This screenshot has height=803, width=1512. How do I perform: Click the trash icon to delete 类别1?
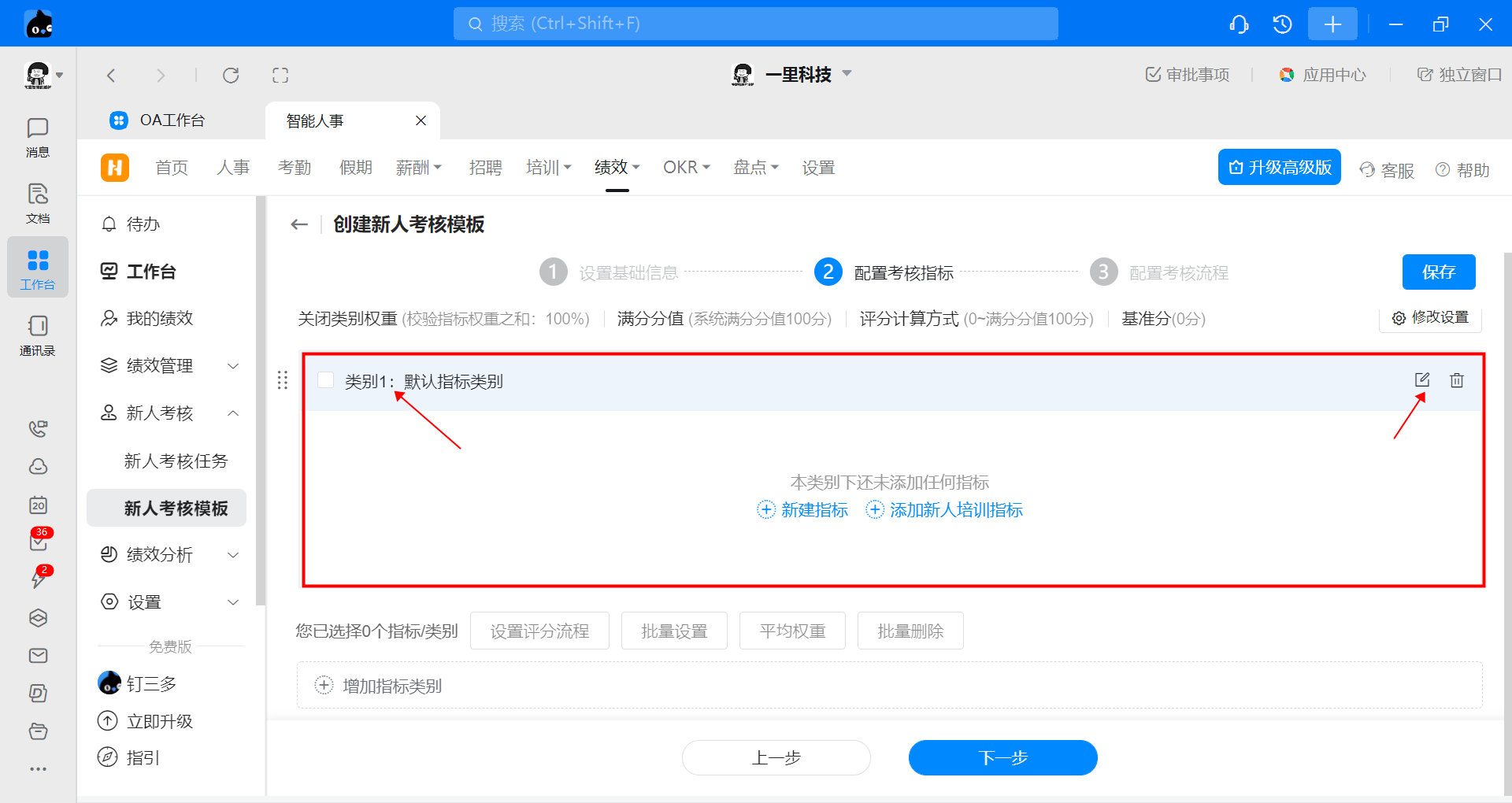(1457, 380)
